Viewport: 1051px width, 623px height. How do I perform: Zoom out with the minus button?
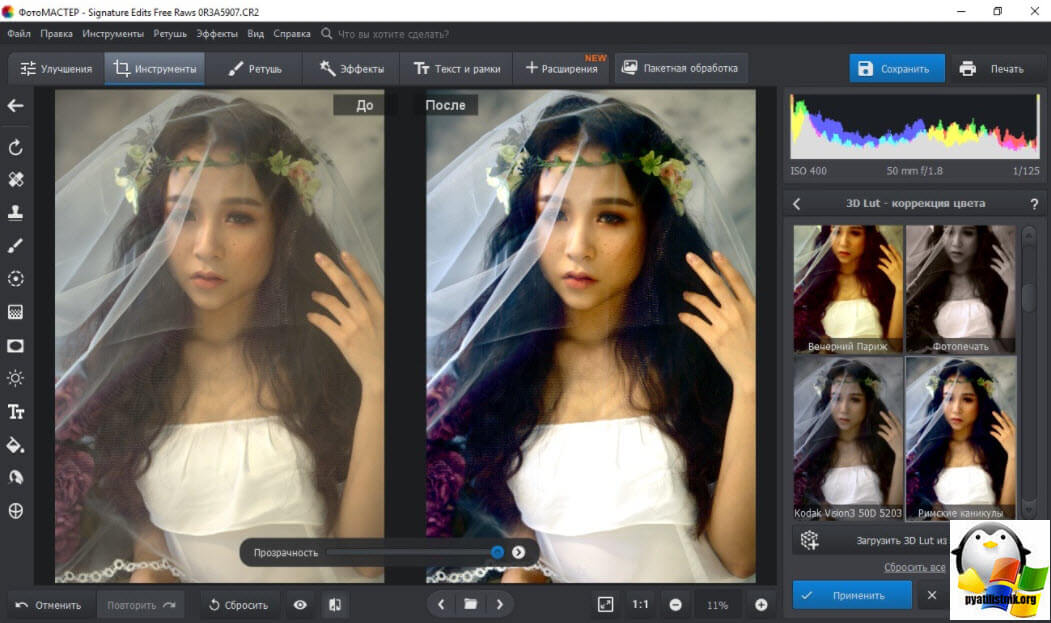(676, 605)
